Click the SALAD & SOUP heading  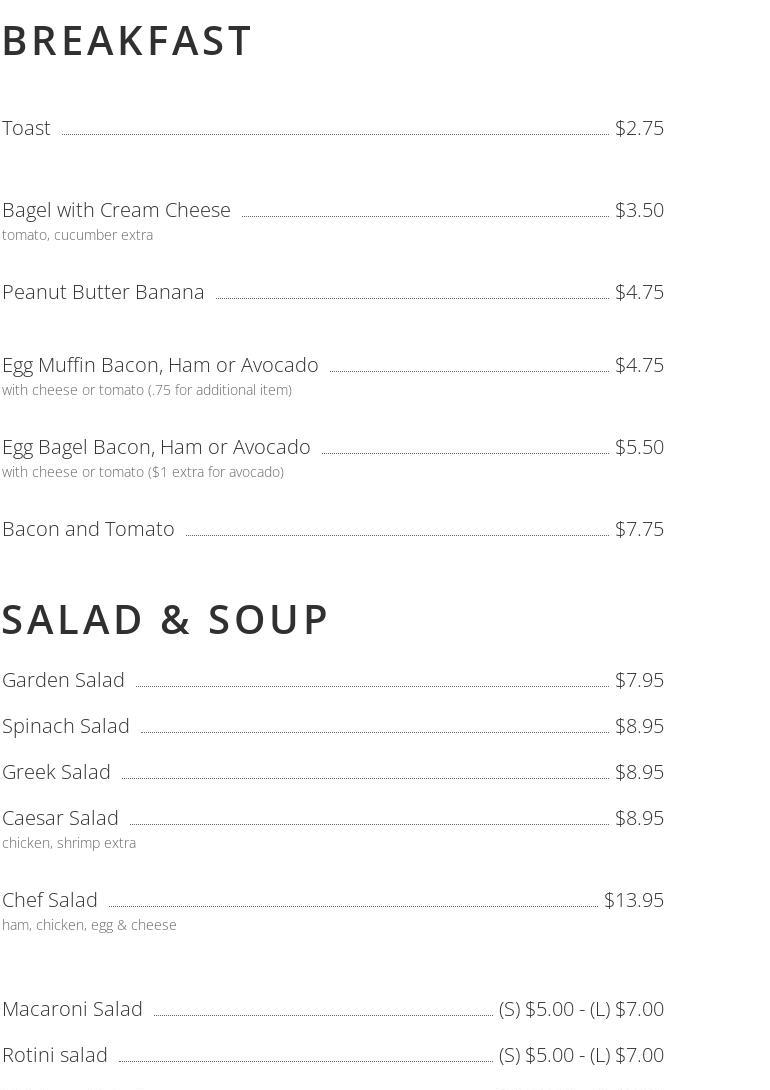pyautogui.click(x=165, y=619)
